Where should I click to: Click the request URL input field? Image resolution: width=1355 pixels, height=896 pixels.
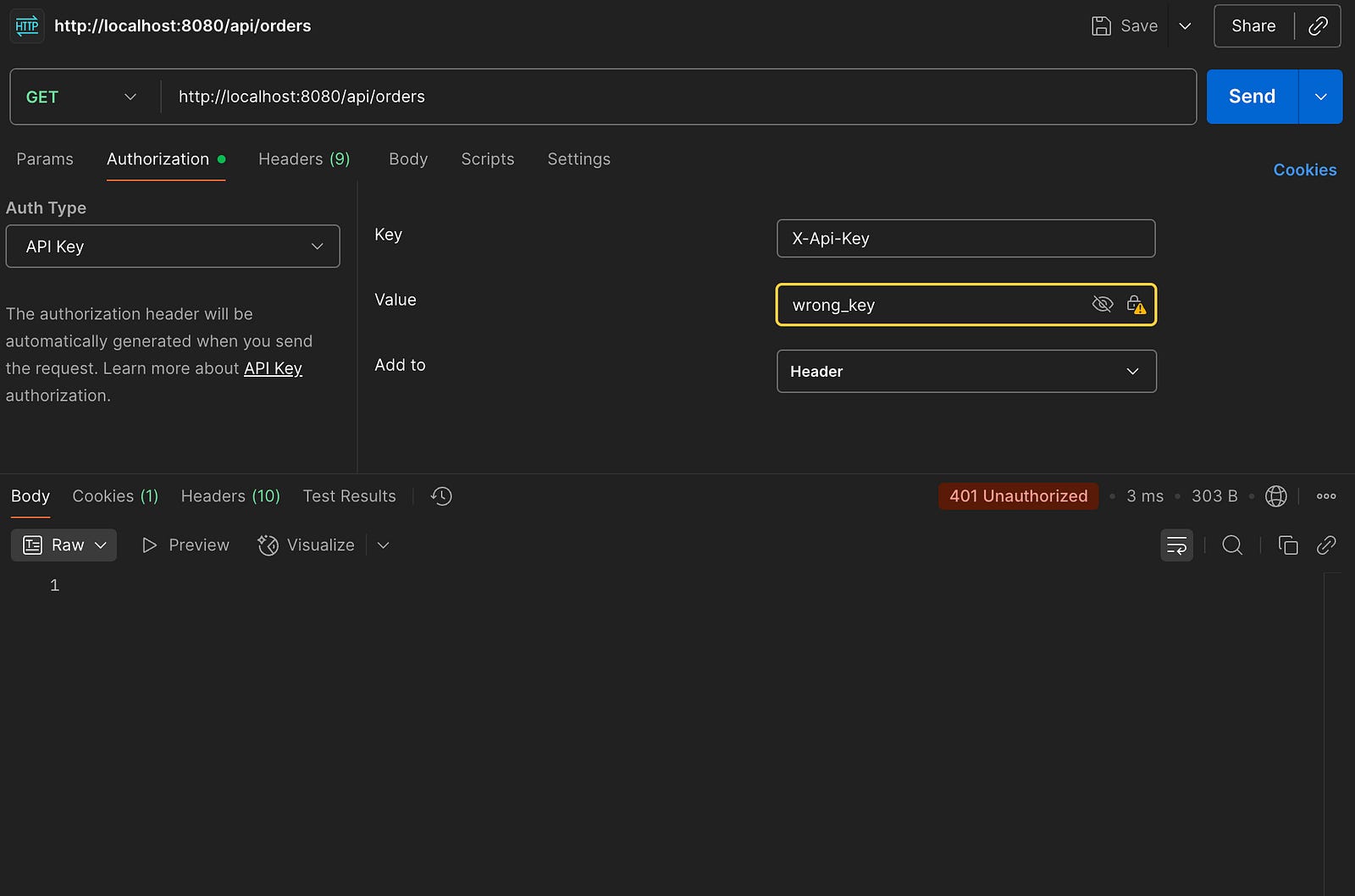pyautogui.click(x=677, y=97)
